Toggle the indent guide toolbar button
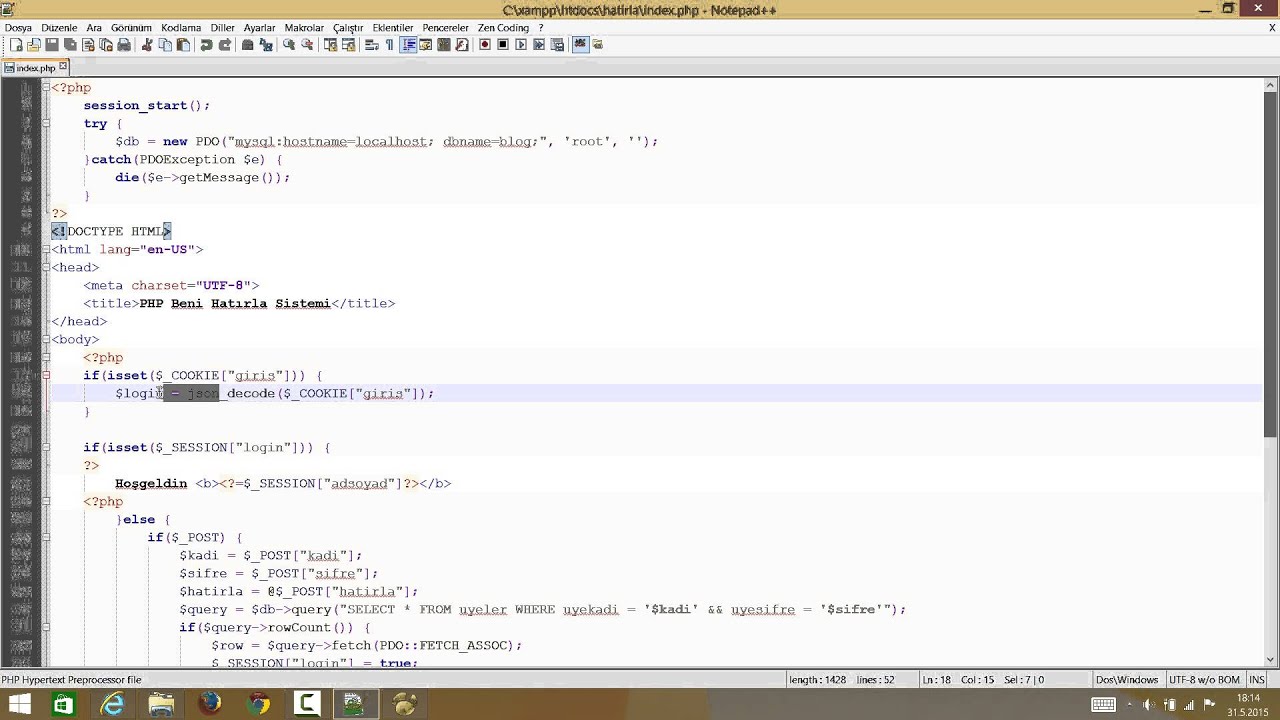The height and width of the screenshot is (720, 1280). (x=408, y=44)
